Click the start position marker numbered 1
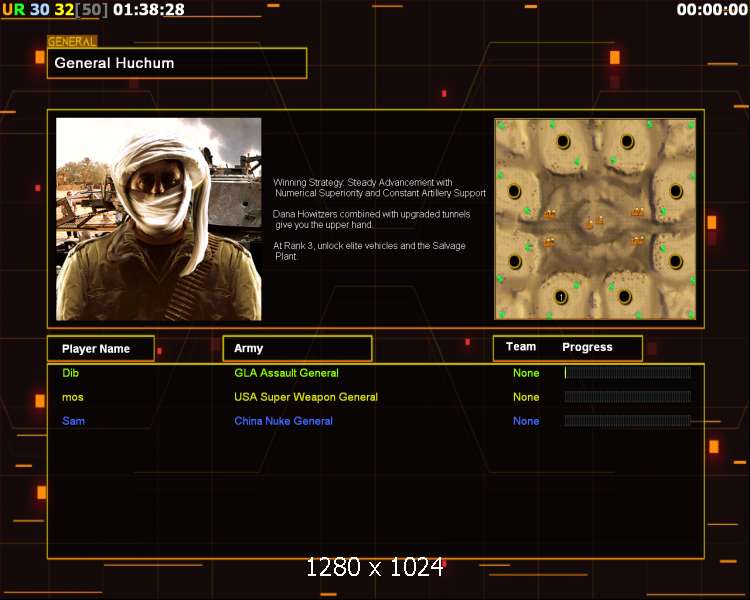750x600 pixels. pos(561,297)
